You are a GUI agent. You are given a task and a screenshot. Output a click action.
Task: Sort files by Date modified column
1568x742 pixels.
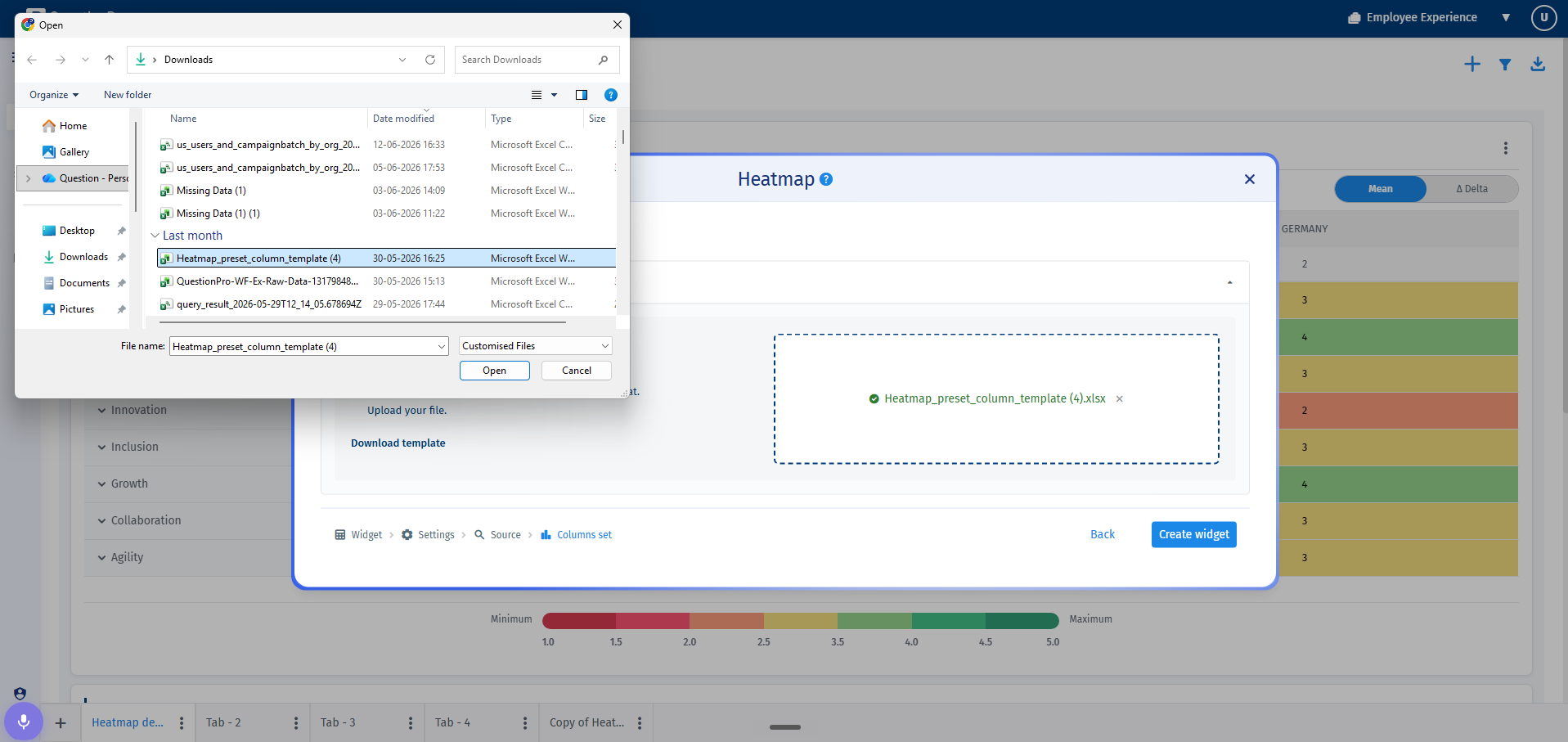coord(404,119)
